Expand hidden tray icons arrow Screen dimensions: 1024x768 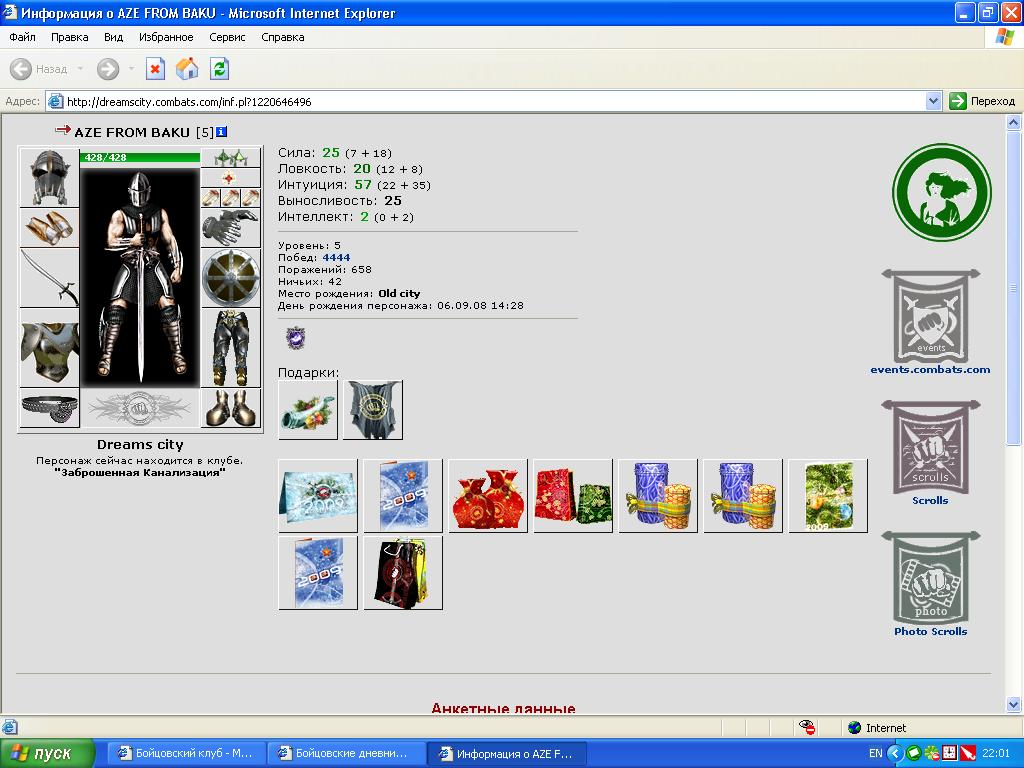[895, 754]
